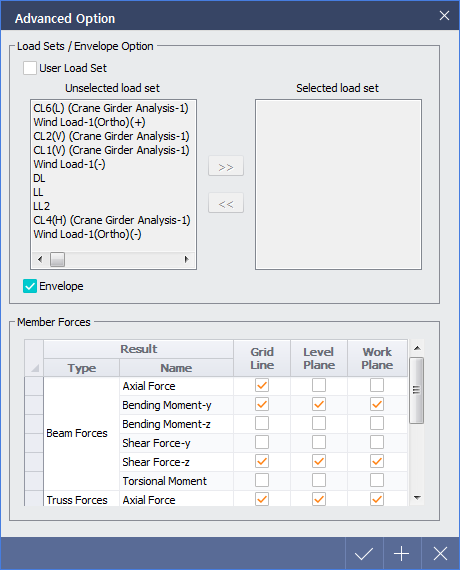Check Shear Force-y Grid Line checkbox
This screenshot has width=460, height=570.
pyautogui.click(x=262, y=442)
